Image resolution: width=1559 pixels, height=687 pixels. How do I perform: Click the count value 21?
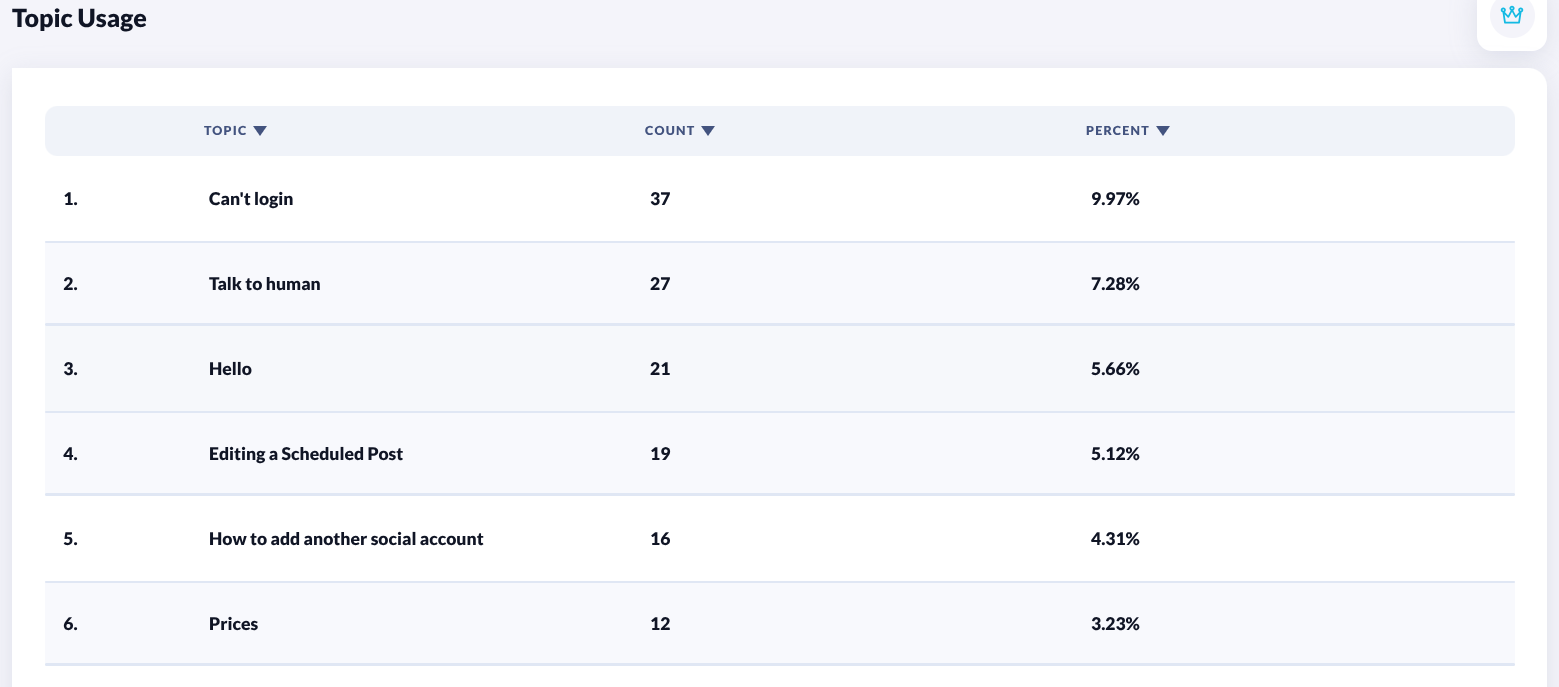click(660, 369)
